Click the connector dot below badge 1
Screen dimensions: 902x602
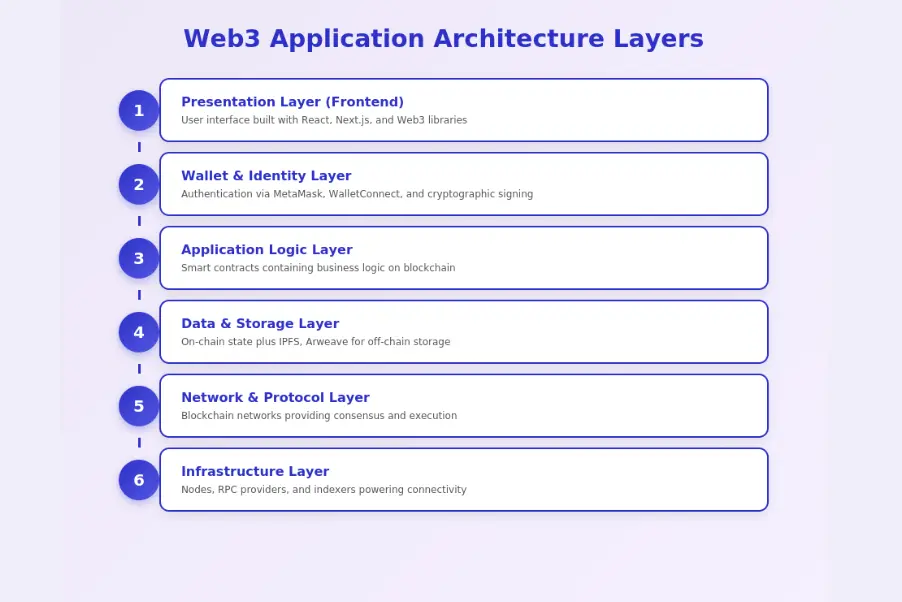[138, 147]
